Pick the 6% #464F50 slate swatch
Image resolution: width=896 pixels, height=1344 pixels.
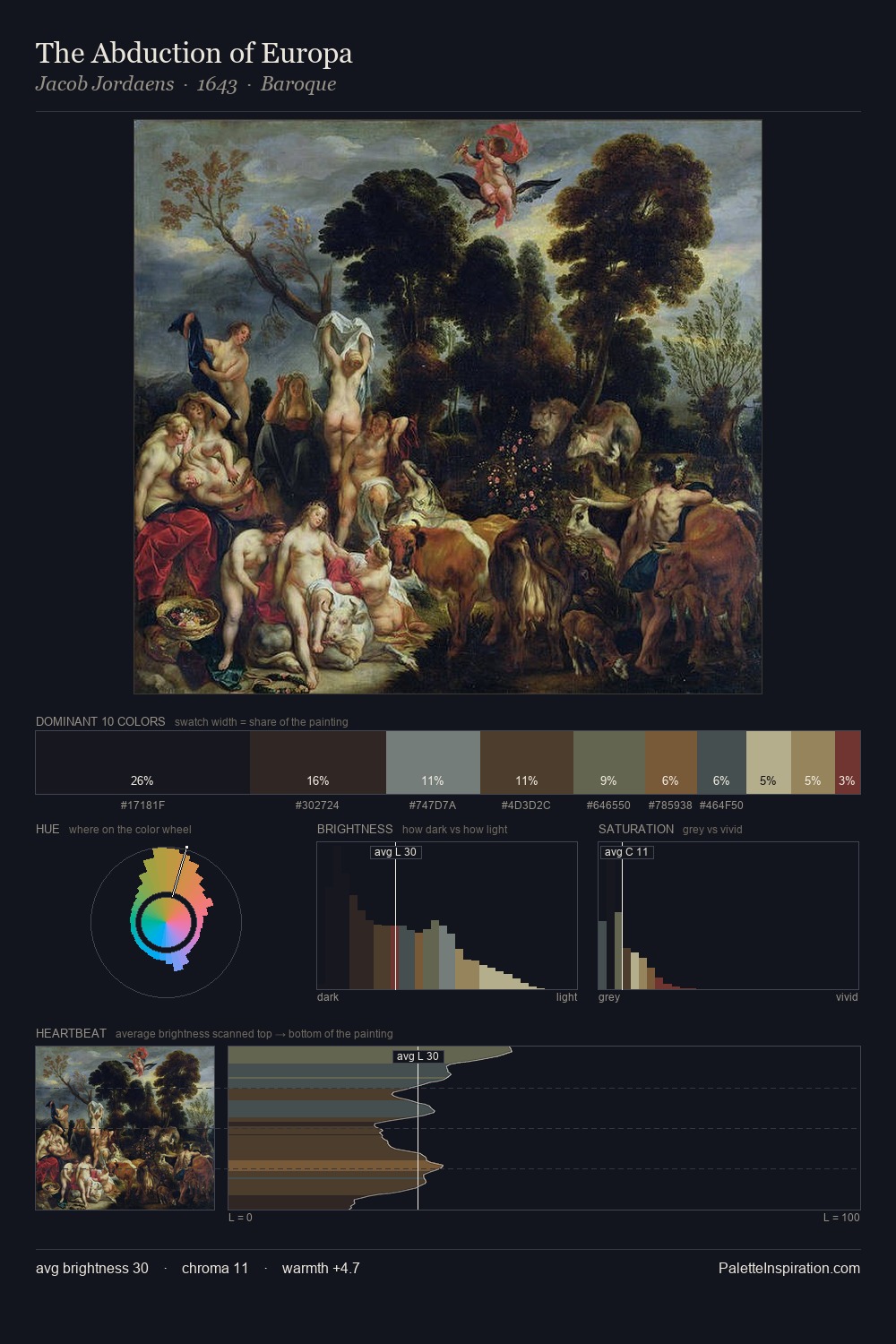coord(721,762)
